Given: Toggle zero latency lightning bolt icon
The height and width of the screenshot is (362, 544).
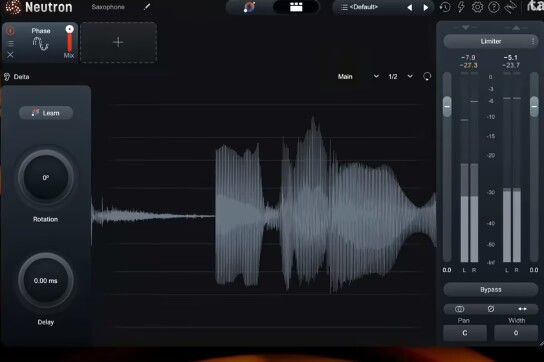Looking at the screenshot, I should point(461,7).
